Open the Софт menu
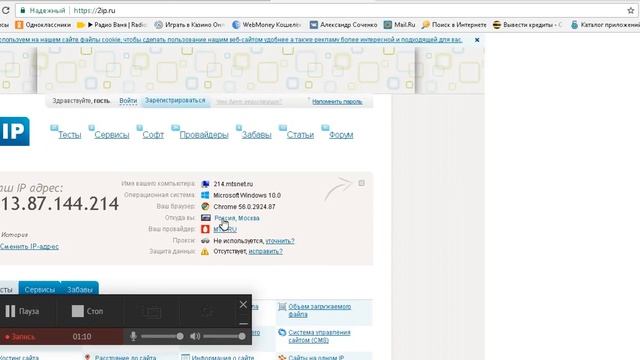Image resolution: width=640 pixels, height=360 pixels. (153, 135)
